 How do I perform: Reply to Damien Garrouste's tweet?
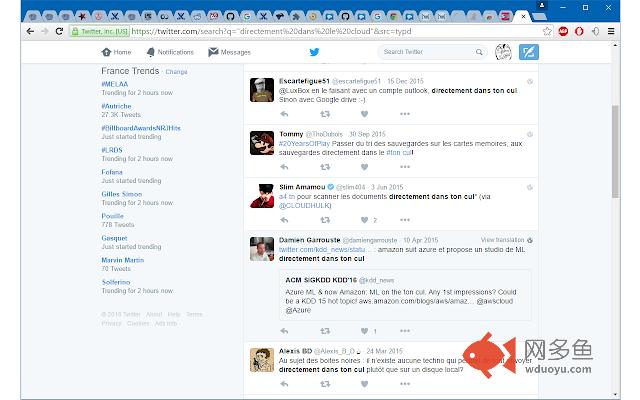pos(284,331)
